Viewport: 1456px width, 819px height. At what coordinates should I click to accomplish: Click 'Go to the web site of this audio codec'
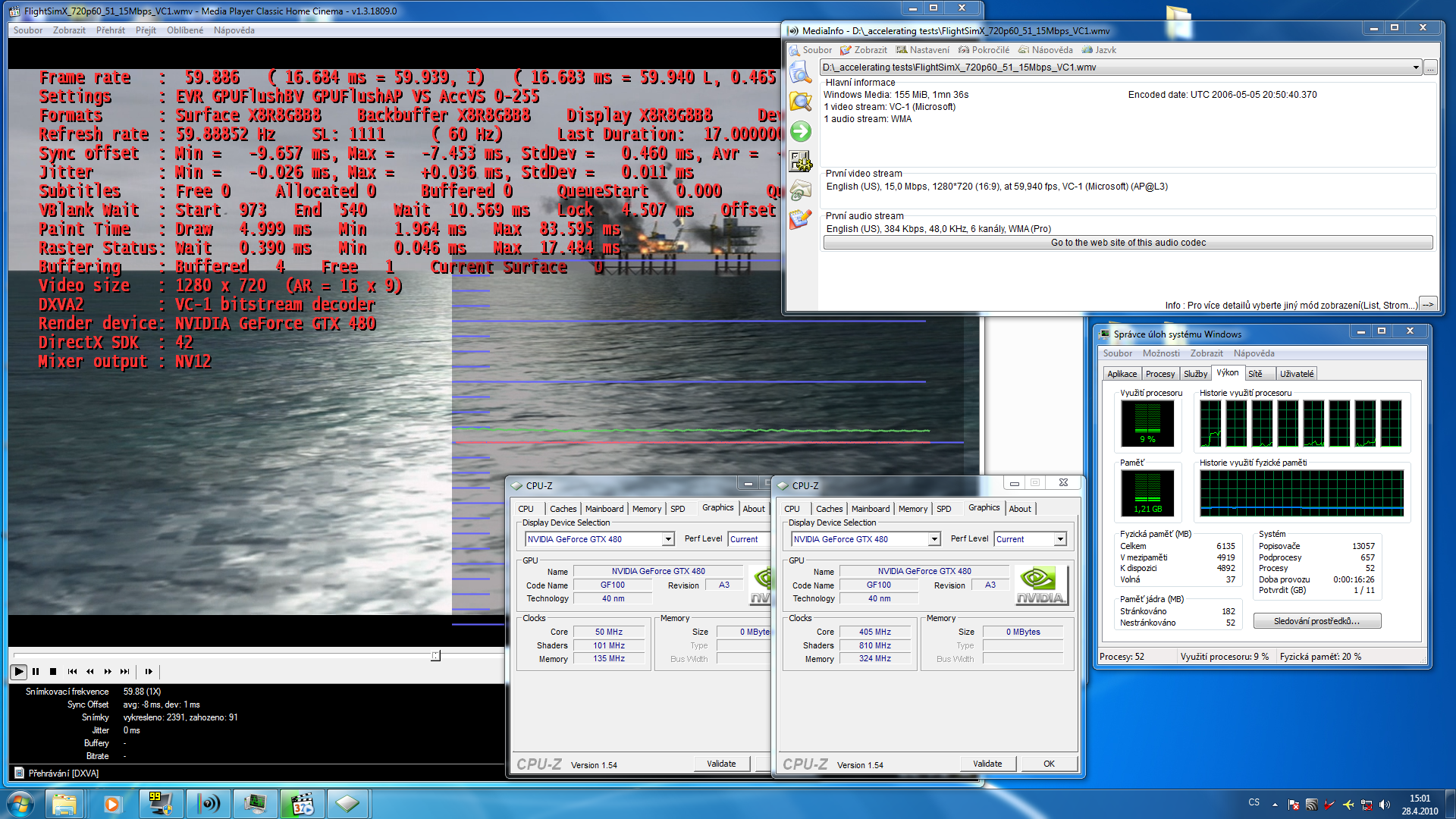tap(1128, 243)
